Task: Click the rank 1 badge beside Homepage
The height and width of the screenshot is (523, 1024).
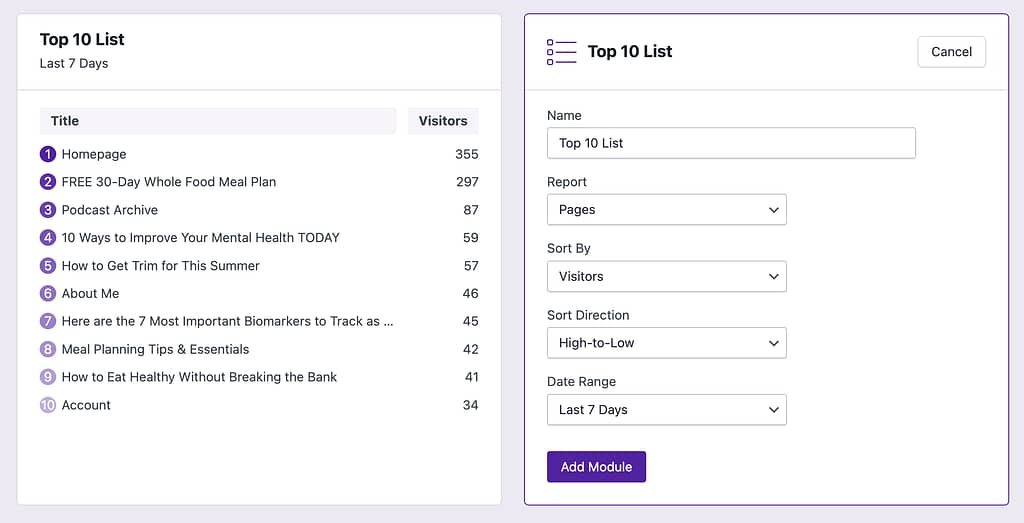Action: (48, 154)
